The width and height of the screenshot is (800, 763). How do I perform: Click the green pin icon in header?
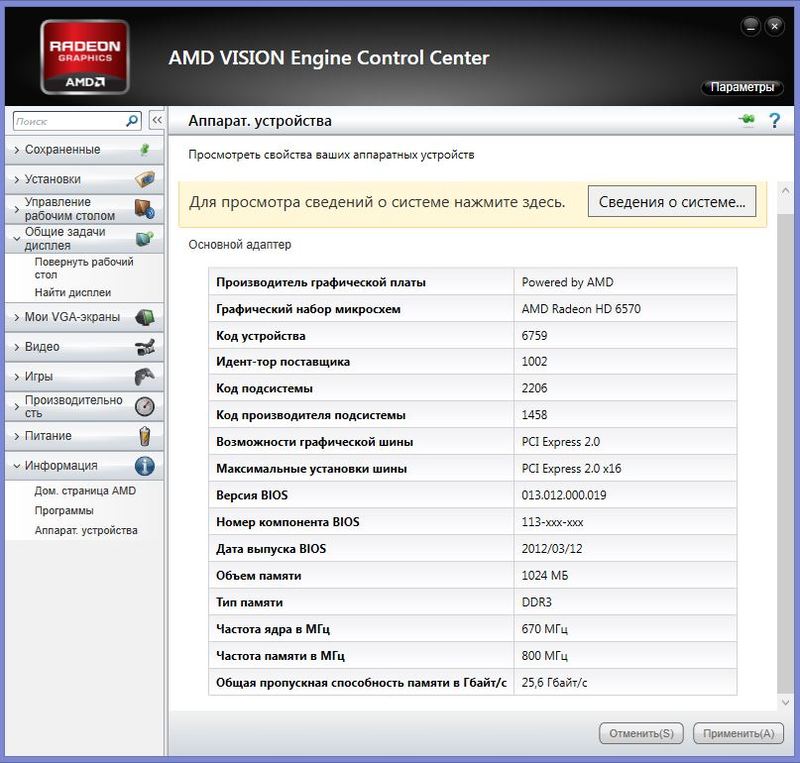(746, 121)
